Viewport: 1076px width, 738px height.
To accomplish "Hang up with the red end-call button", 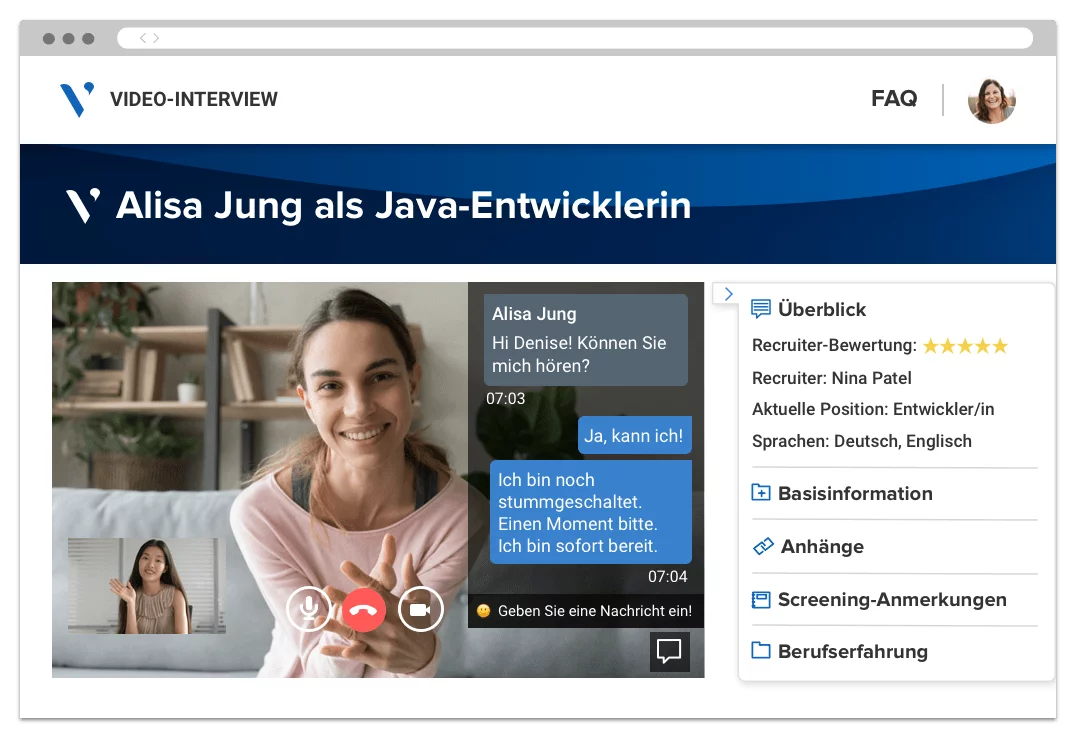I will [364, 608].
